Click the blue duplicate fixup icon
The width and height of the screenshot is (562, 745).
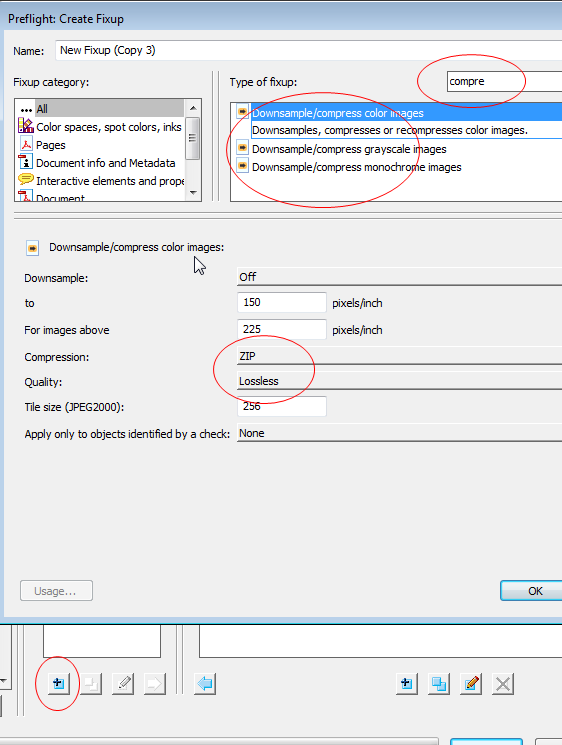[x=438, y=684]
